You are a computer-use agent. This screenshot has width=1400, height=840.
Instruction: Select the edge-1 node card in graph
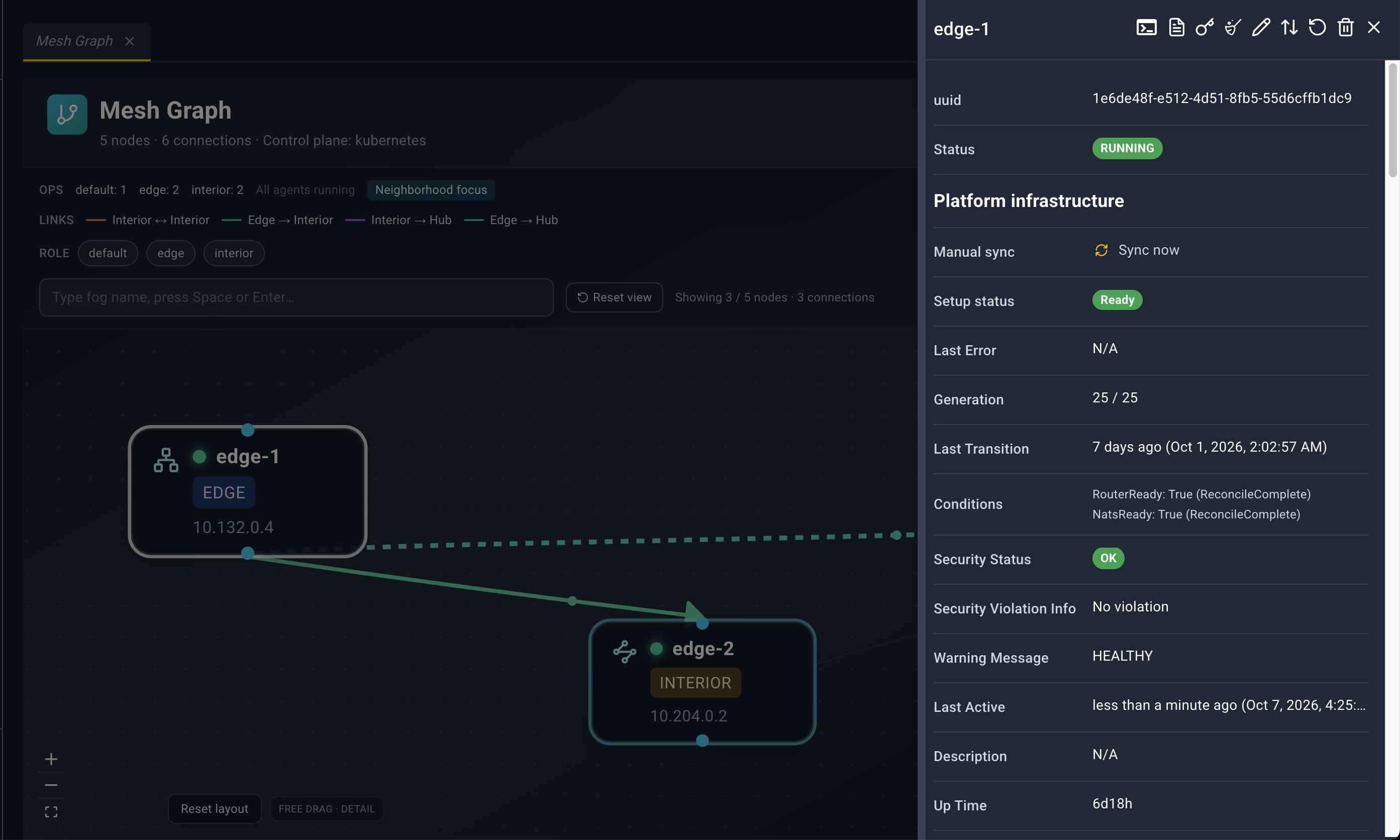[247, 491]
